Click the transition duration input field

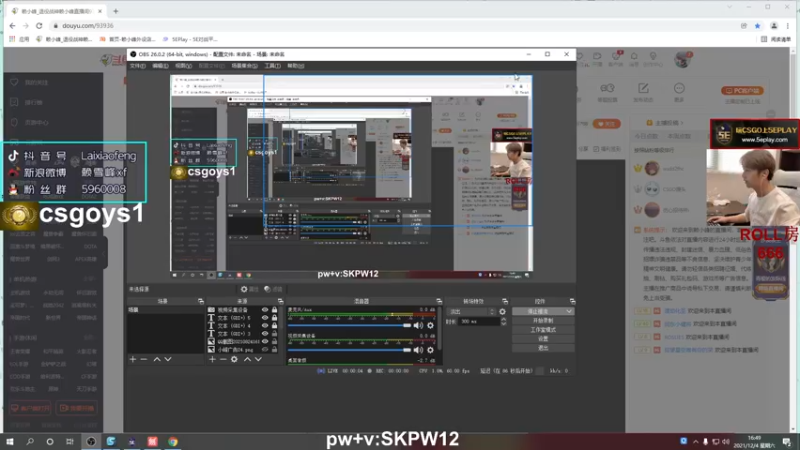[479, 321]
